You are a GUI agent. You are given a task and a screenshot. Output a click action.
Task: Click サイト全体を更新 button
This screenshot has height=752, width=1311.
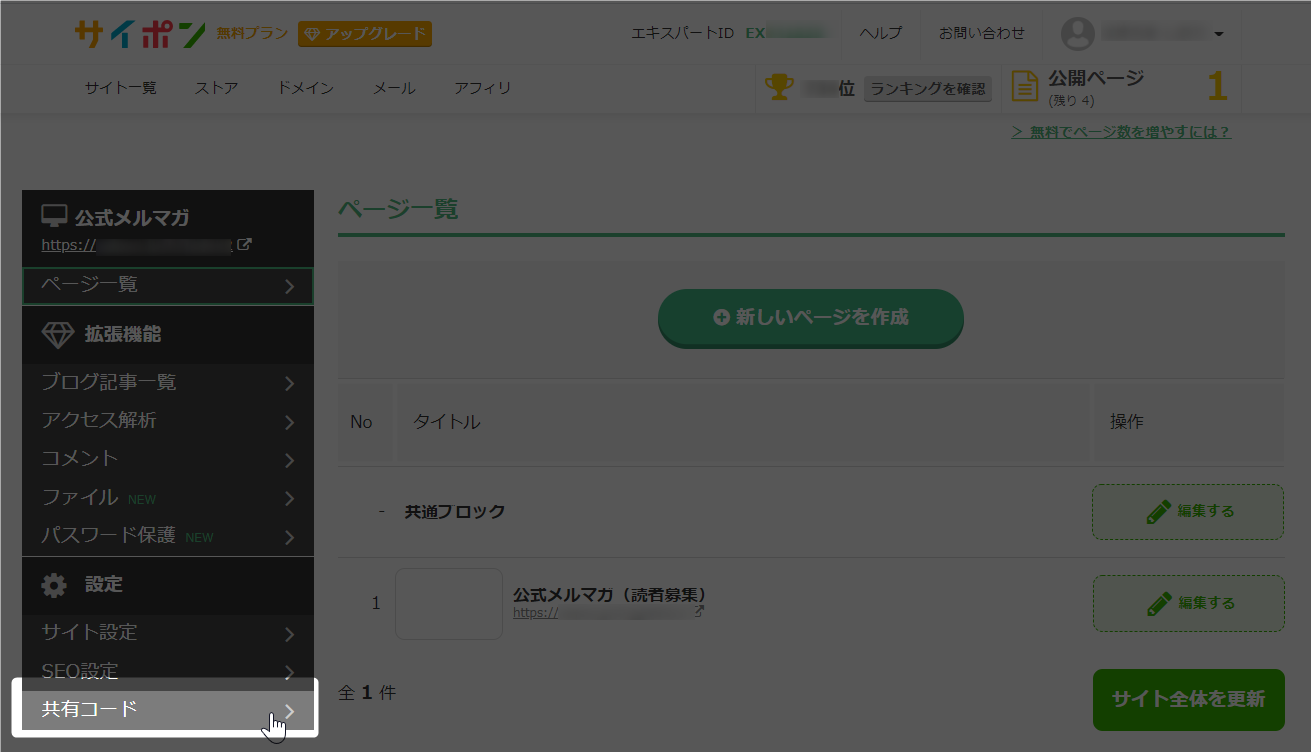[x=1188, y=699]
